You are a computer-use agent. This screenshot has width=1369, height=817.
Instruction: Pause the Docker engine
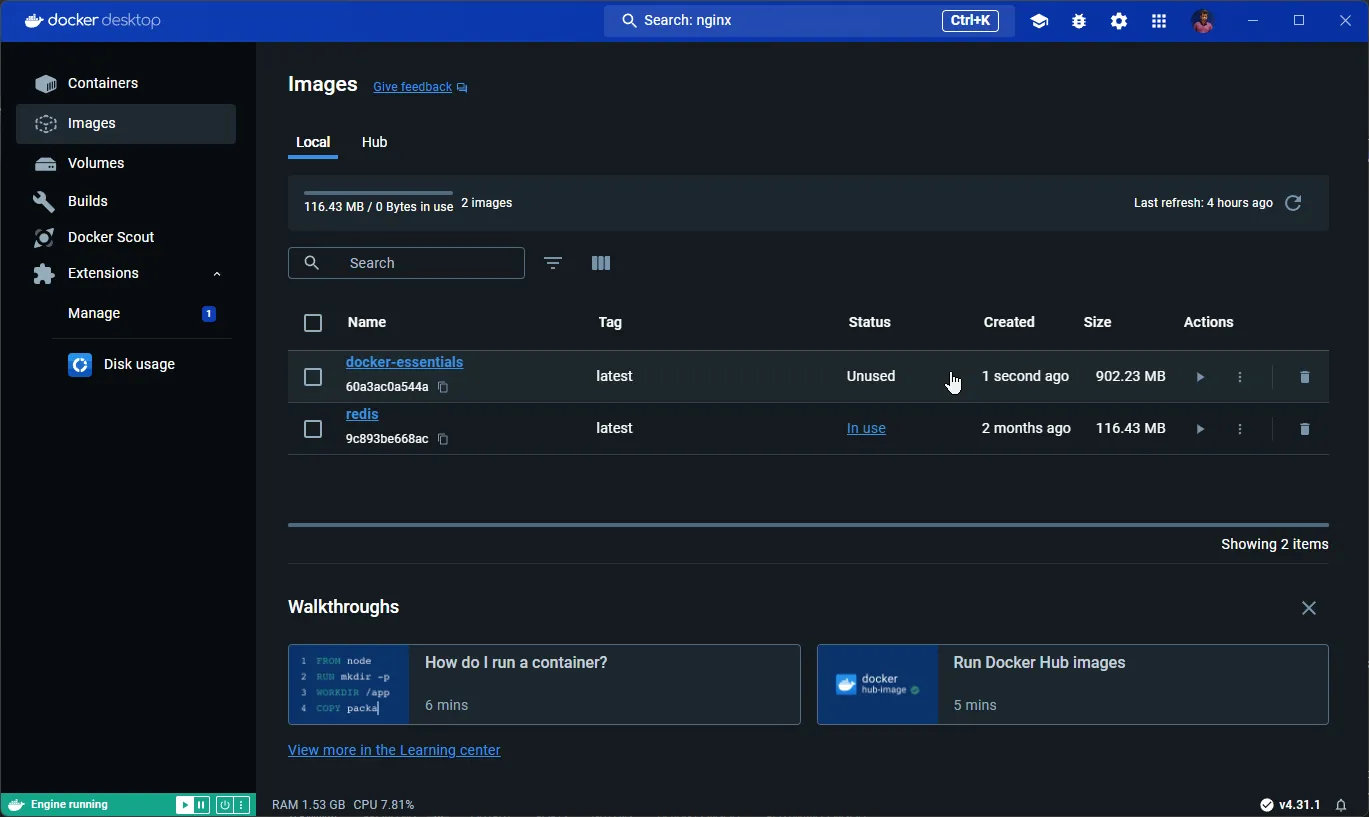202,804
